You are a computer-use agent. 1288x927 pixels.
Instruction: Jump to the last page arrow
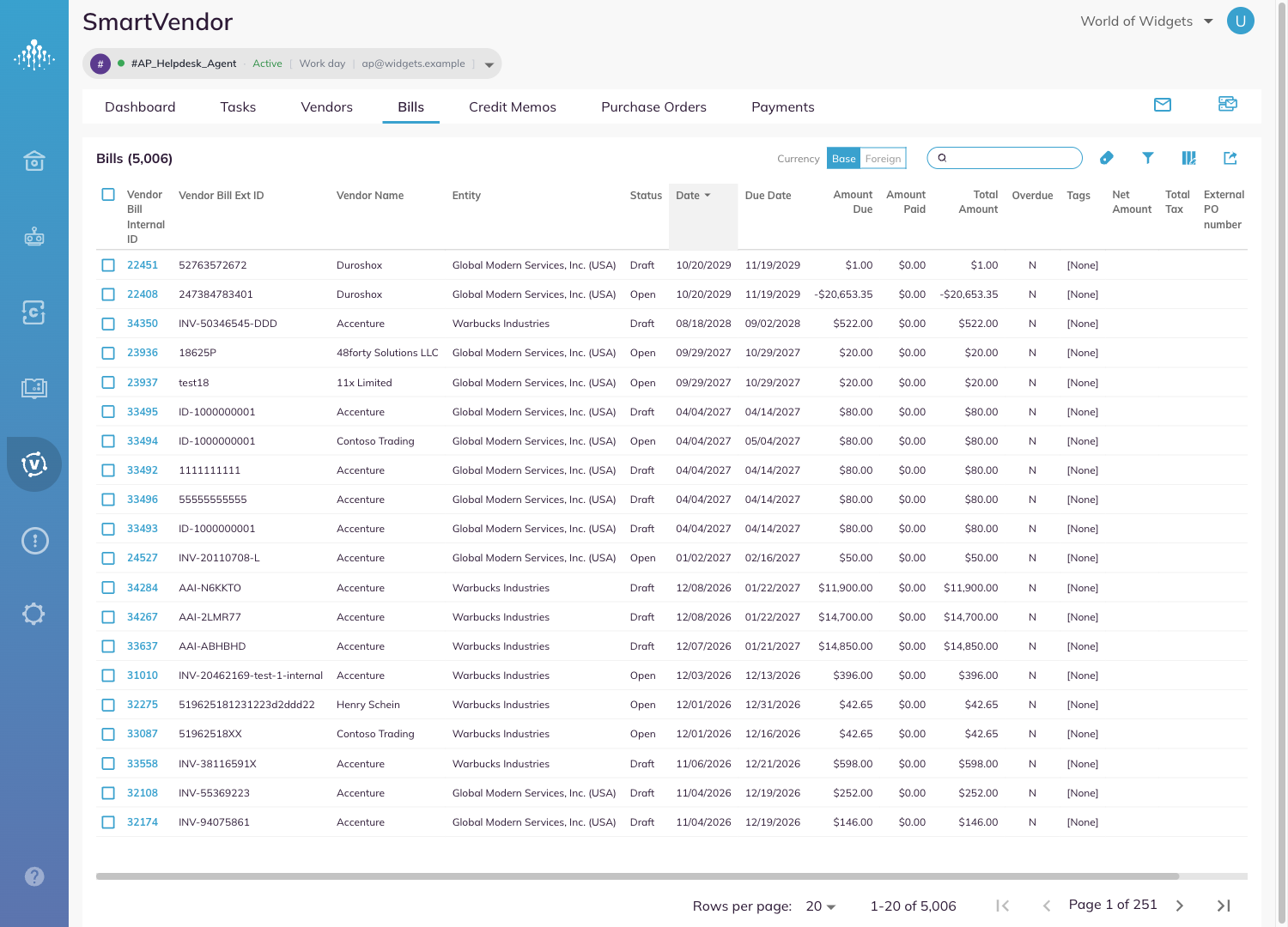pyautogui.click(x=1224, y=906)
